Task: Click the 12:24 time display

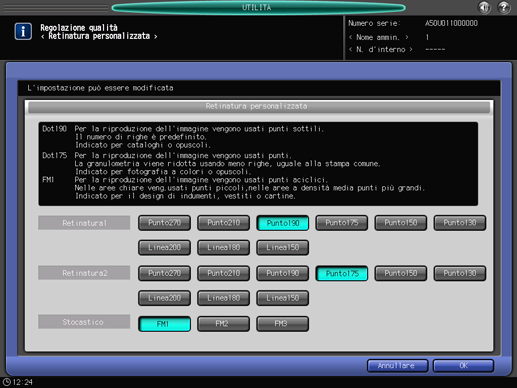Action: point(23,382)
